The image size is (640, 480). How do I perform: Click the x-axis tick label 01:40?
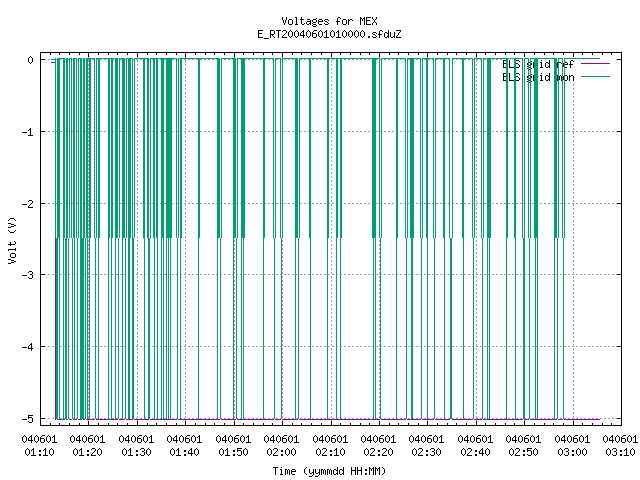point(184,452)
